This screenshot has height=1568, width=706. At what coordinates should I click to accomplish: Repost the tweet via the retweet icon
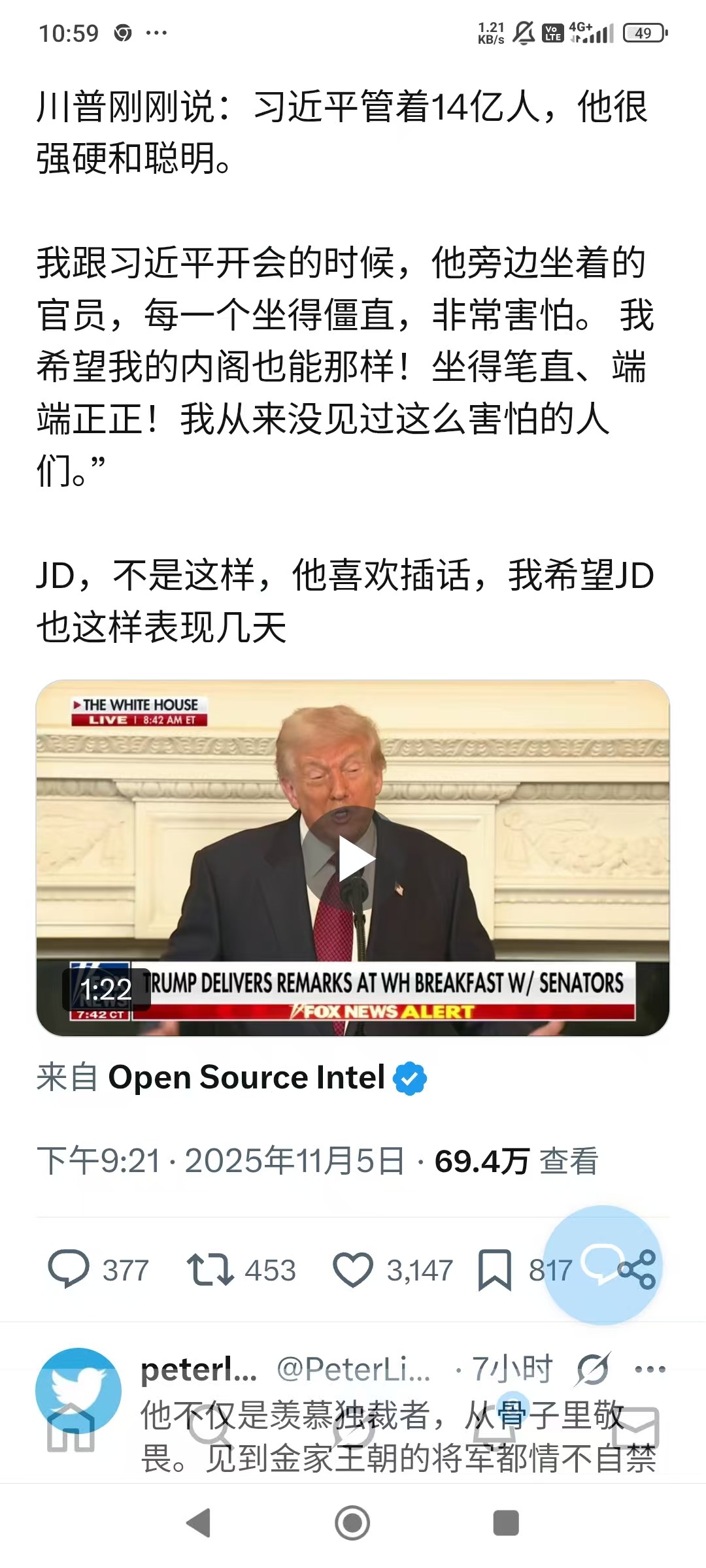click(x=210, y=1269)
